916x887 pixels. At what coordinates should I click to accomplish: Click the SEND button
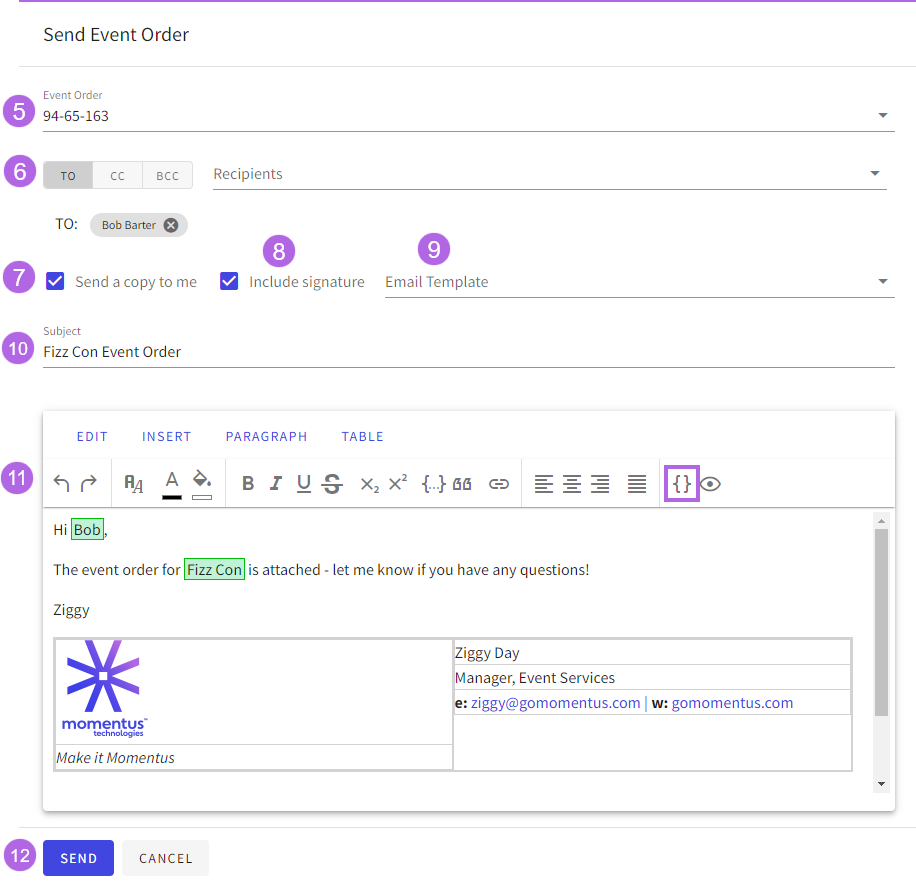click(x=78, y=858)
